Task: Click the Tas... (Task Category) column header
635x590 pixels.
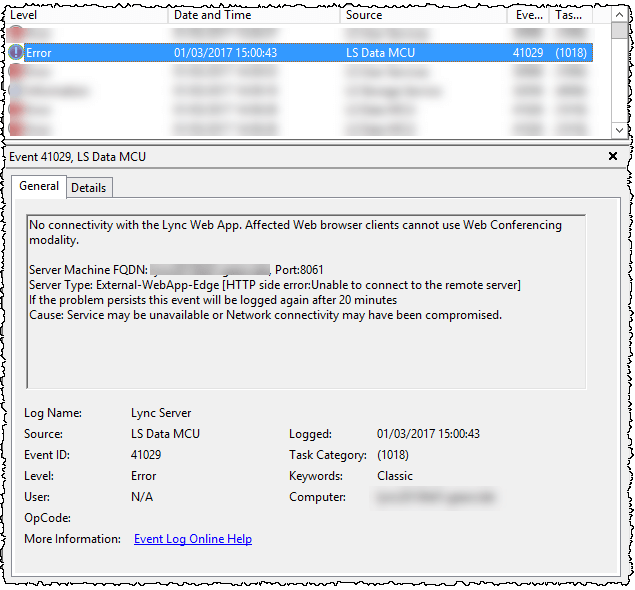Action: 570,15
